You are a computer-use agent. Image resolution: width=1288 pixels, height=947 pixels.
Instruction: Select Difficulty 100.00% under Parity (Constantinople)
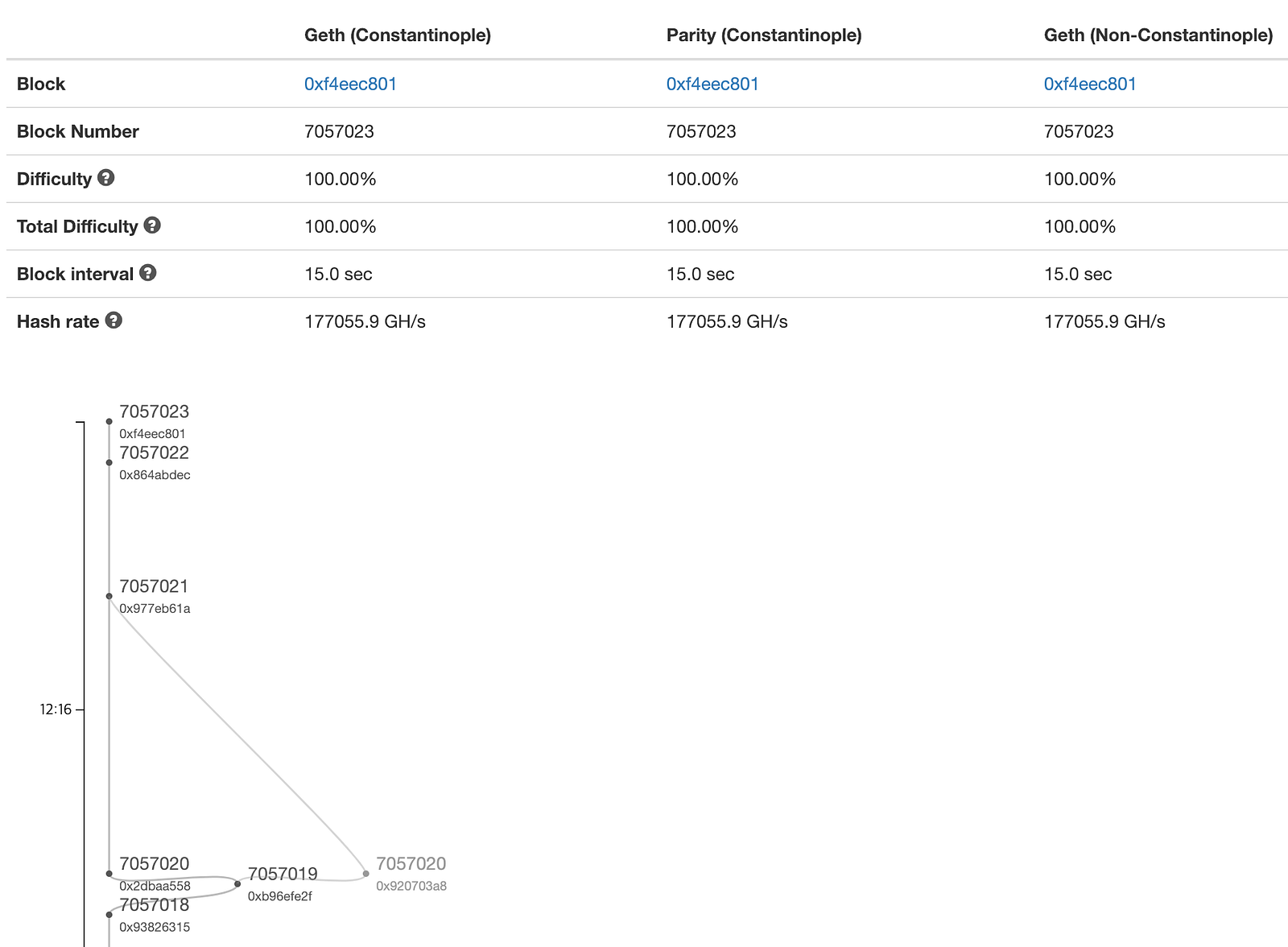click(703, 179)
